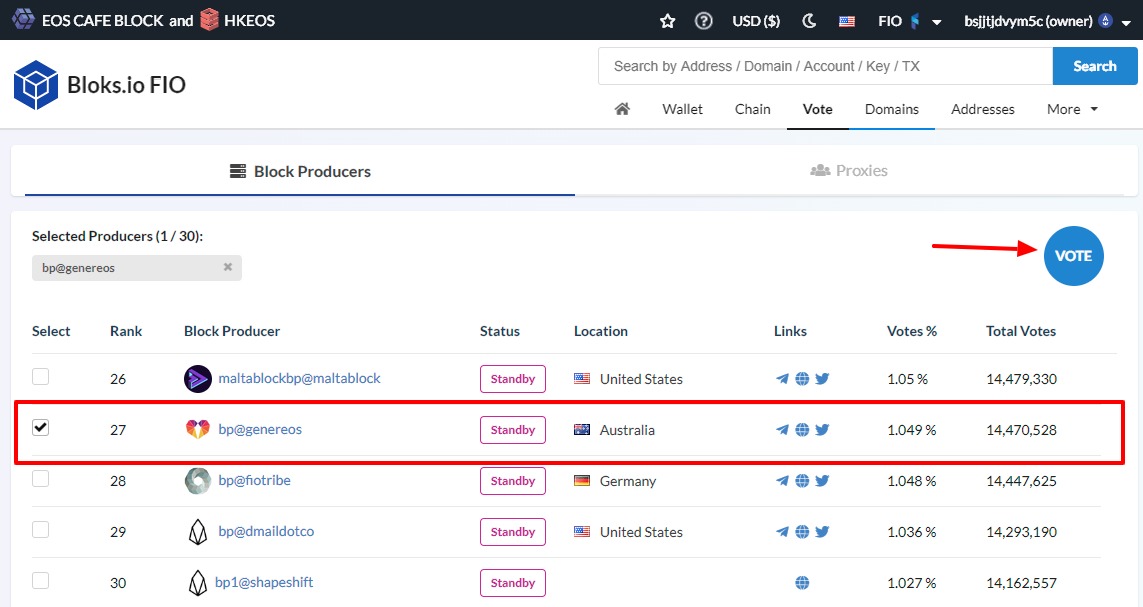Click the dmaildotco producer logo

(x=198, y=532)
